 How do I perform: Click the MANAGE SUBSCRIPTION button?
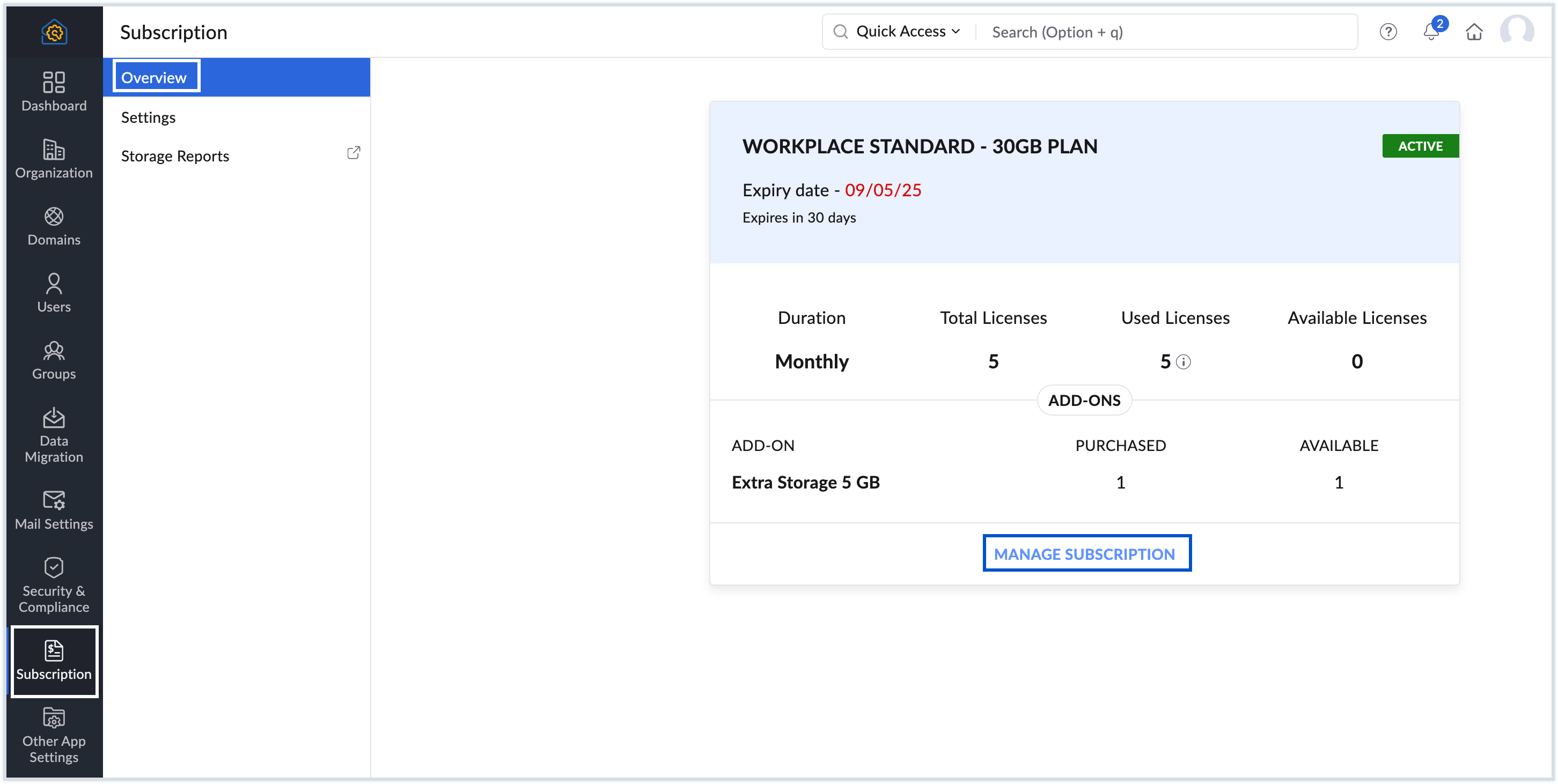tap(1086, 553)
